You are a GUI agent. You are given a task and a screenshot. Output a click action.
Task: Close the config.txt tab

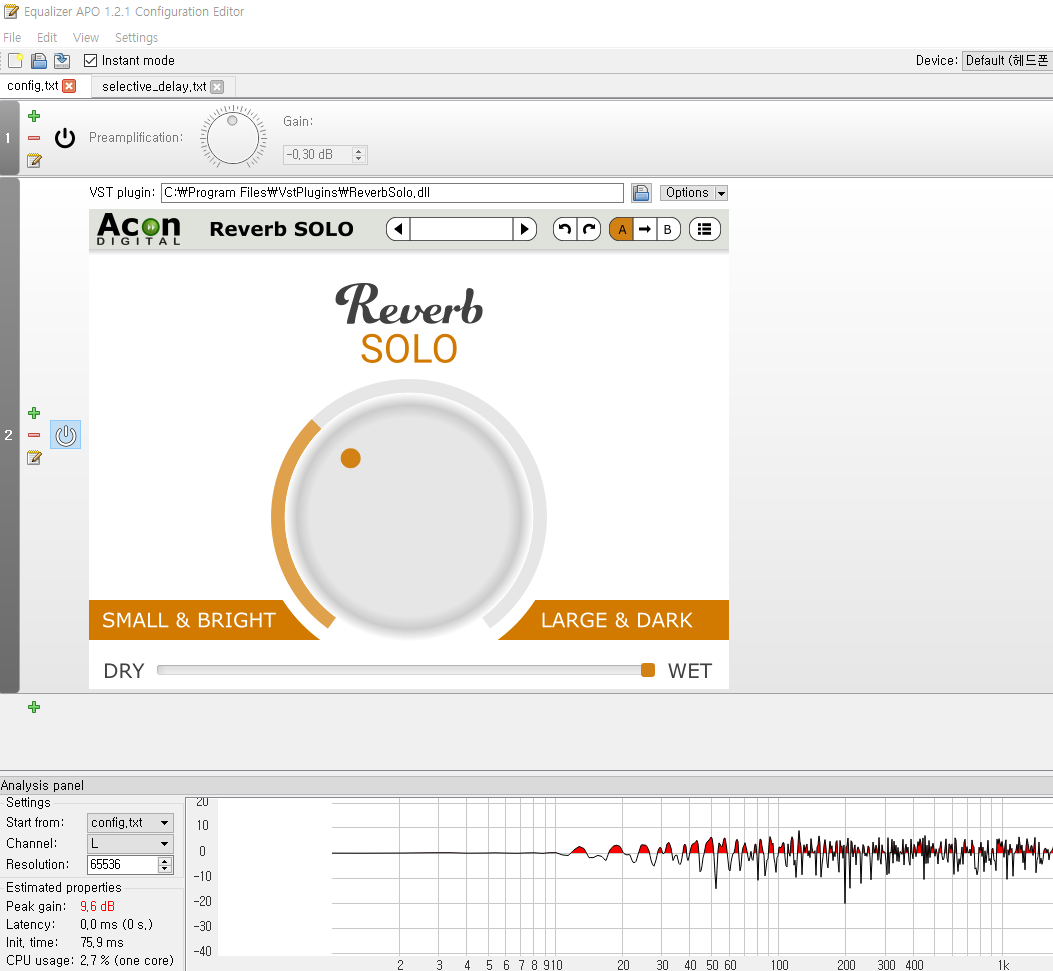(x=69, y=86)
